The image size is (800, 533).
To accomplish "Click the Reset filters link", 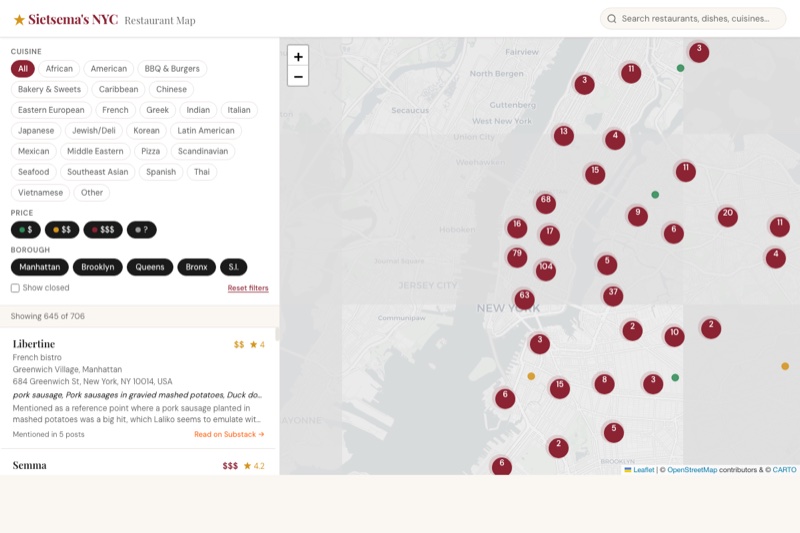I will click(248, 288).
